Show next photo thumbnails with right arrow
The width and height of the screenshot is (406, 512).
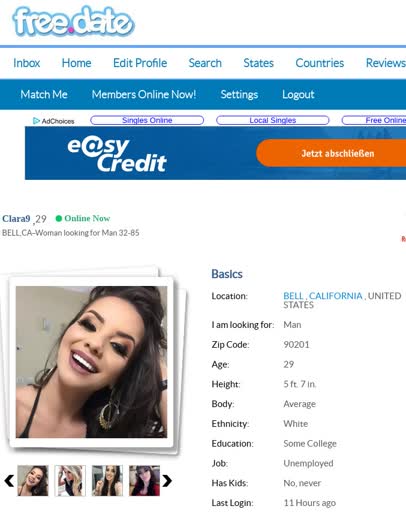coord(167,480)
